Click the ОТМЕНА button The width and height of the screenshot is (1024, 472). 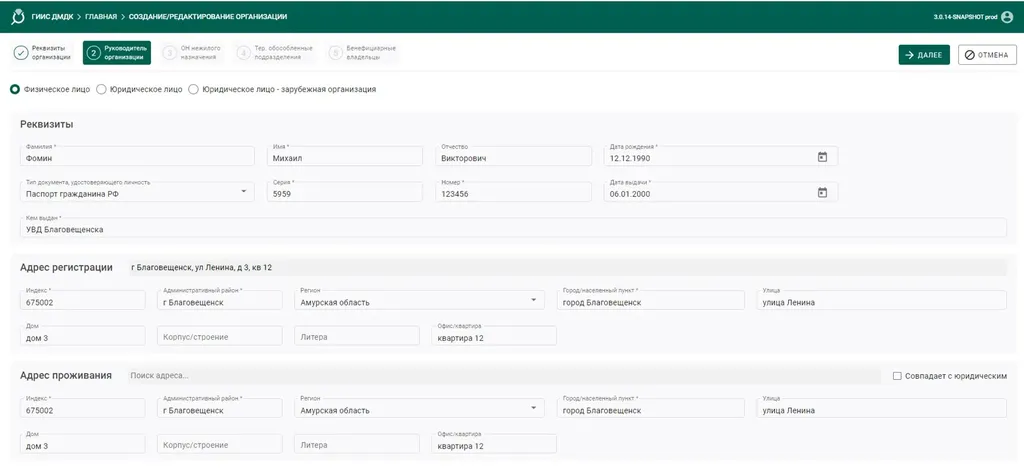pyautogui.click(x=987, y=55)
